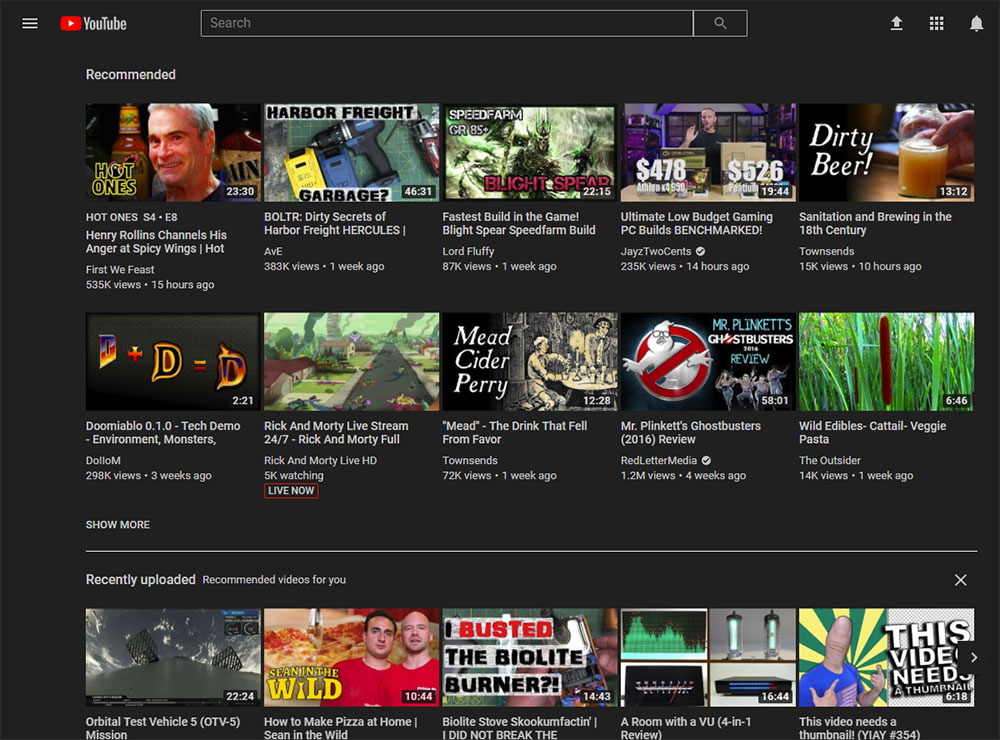Click '535K views • 15 hours ago' text

pyautogui.click(x=150, y=285)
